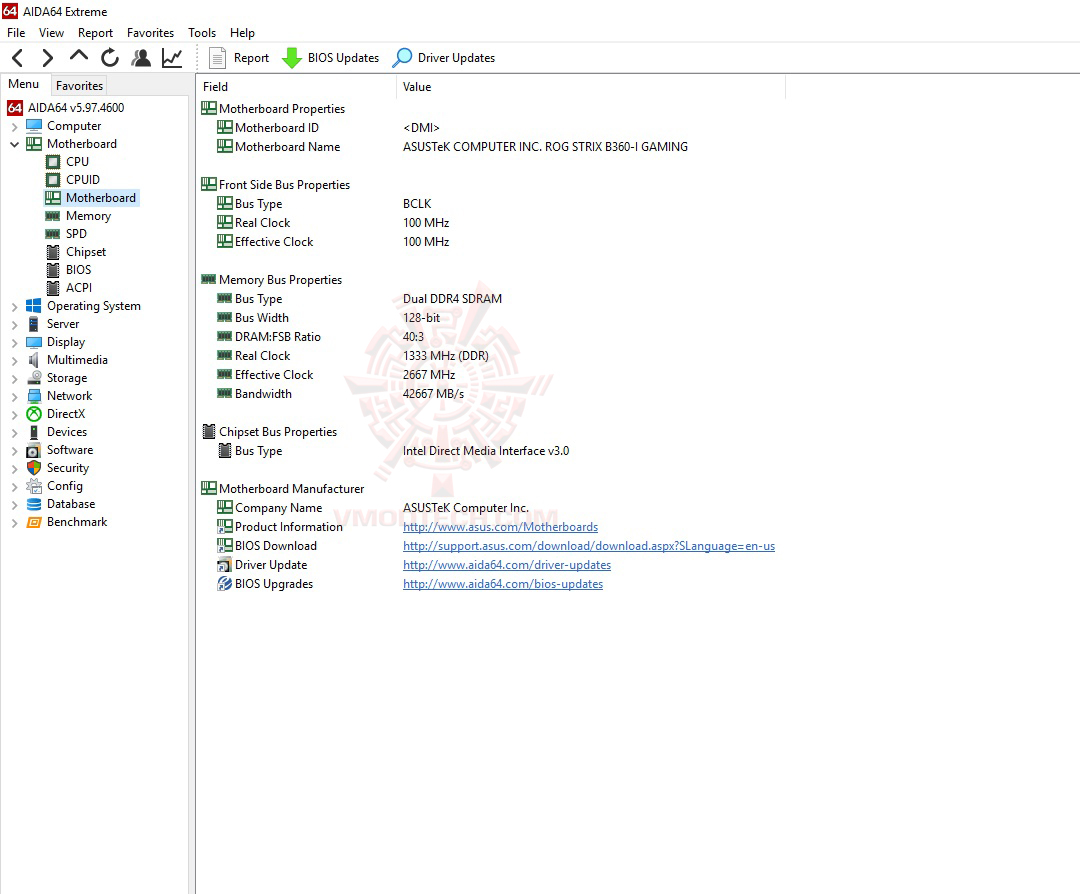Click the Report toolbar button
The height and width of the screenshot is (894, 1080).
click(x=238, y=58)
